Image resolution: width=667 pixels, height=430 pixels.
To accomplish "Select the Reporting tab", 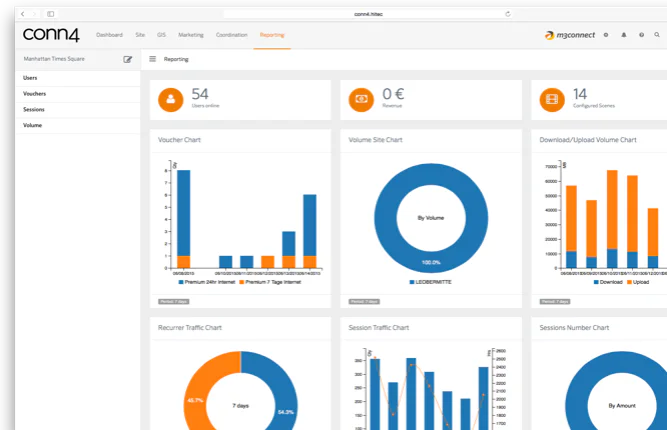I will tap(272, 35).
